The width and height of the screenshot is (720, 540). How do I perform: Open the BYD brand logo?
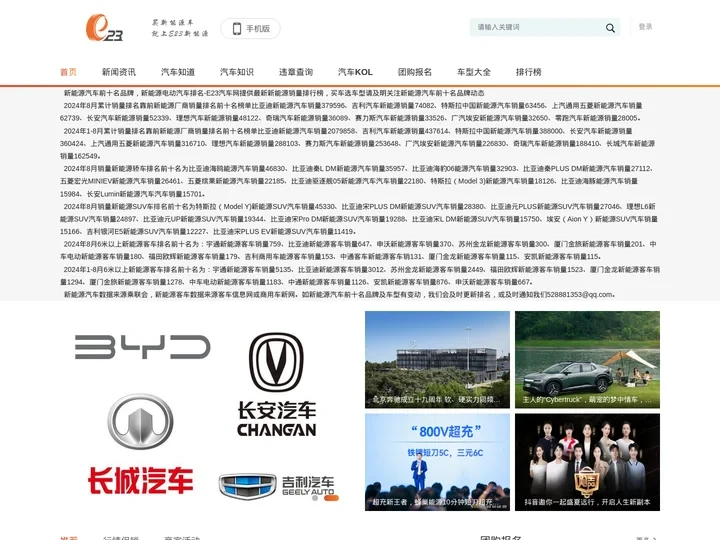coord(143,347)
